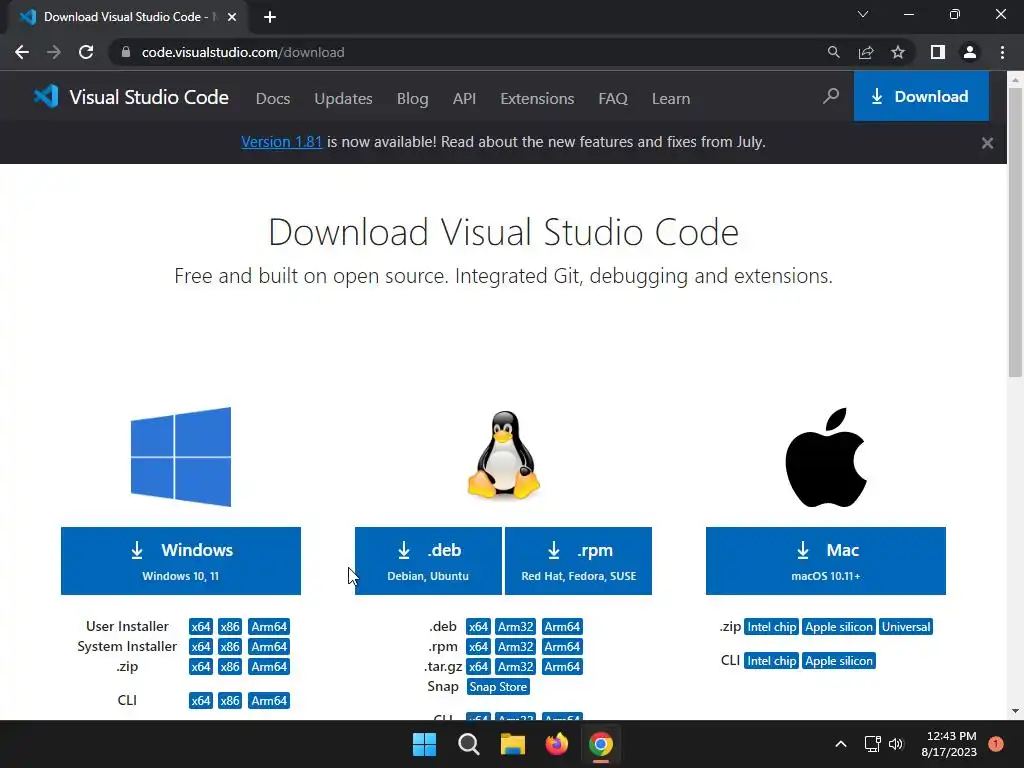Image resolution: width=1024 pixels, height=768 pixels.
Task: Open site search magnifier icon
Action: tap(831, 97)
